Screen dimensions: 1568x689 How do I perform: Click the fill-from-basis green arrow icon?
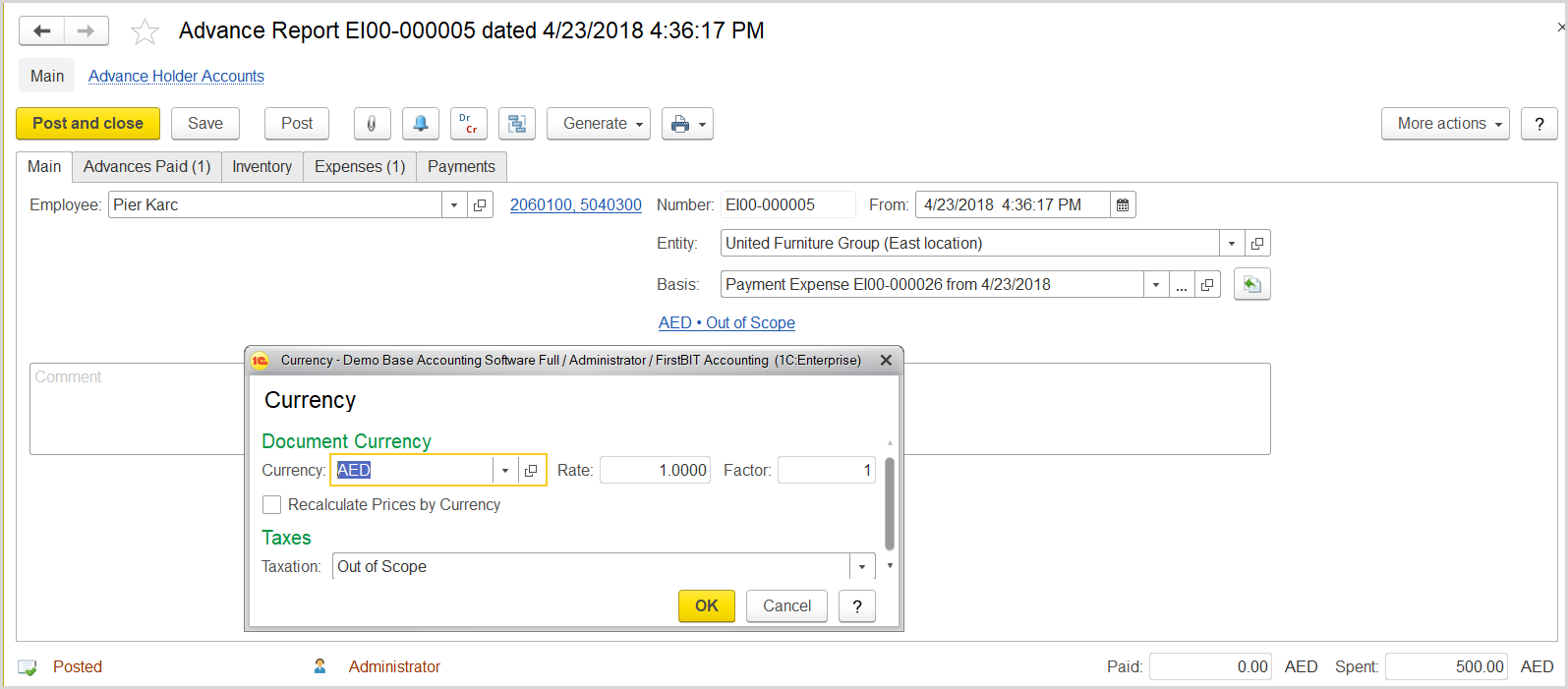tap(1252, 284)
